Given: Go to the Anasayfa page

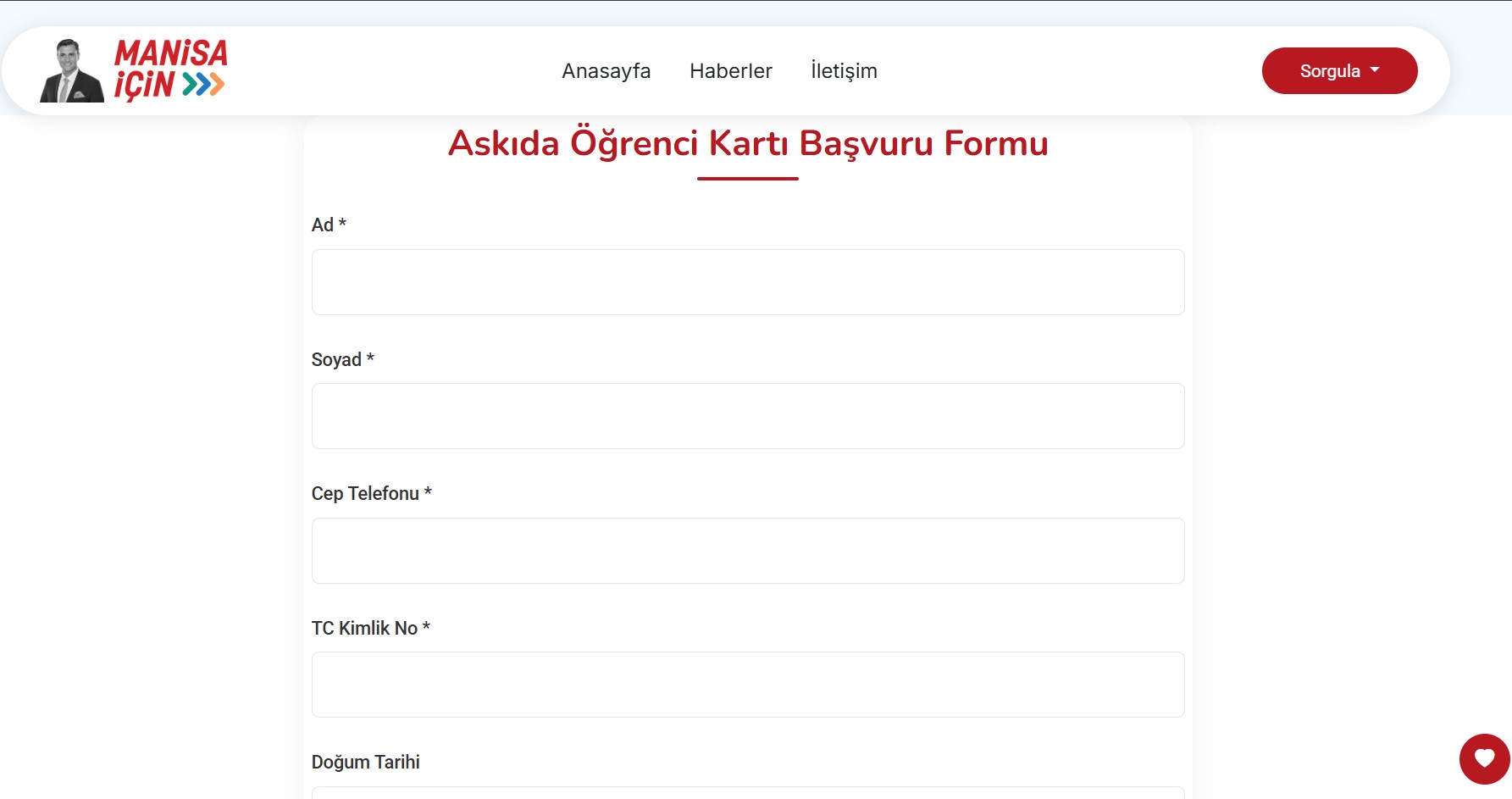Looking at the screenshot, I should tap(606, 71).
